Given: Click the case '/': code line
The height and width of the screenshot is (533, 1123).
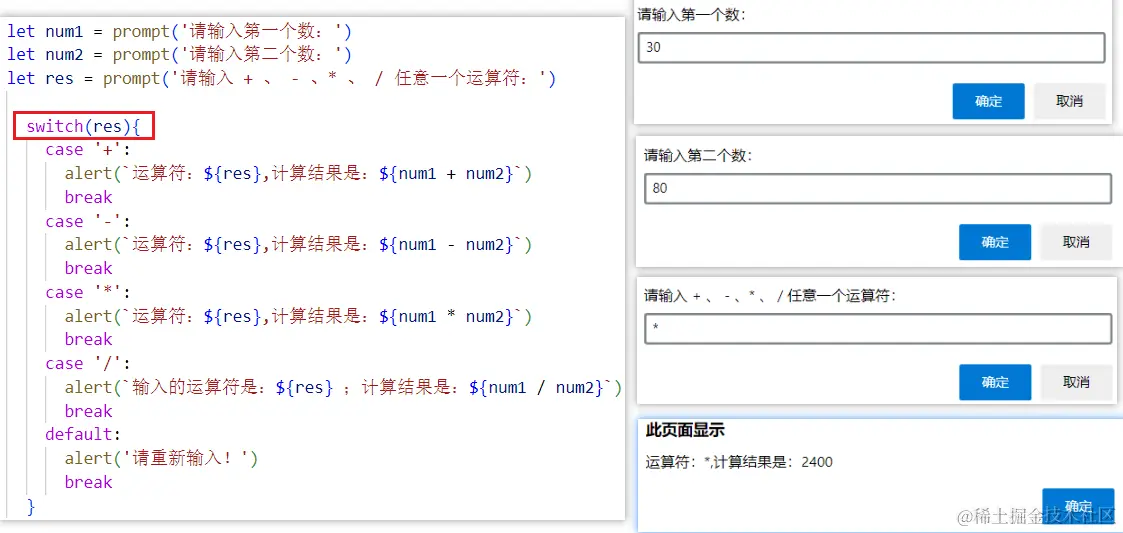Looking at the screenshot, I should 88,364.
